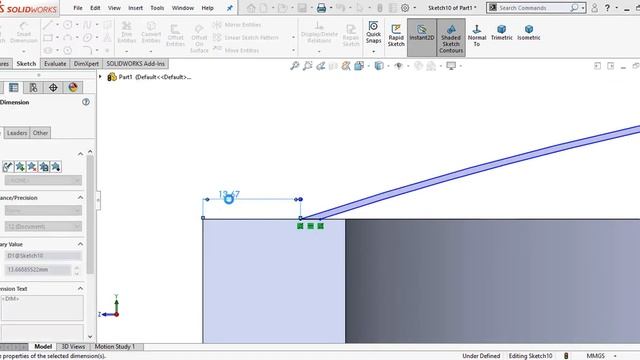This screenshot has width=640, height=360.
Task: Open the Window menu
Action: 182,8
